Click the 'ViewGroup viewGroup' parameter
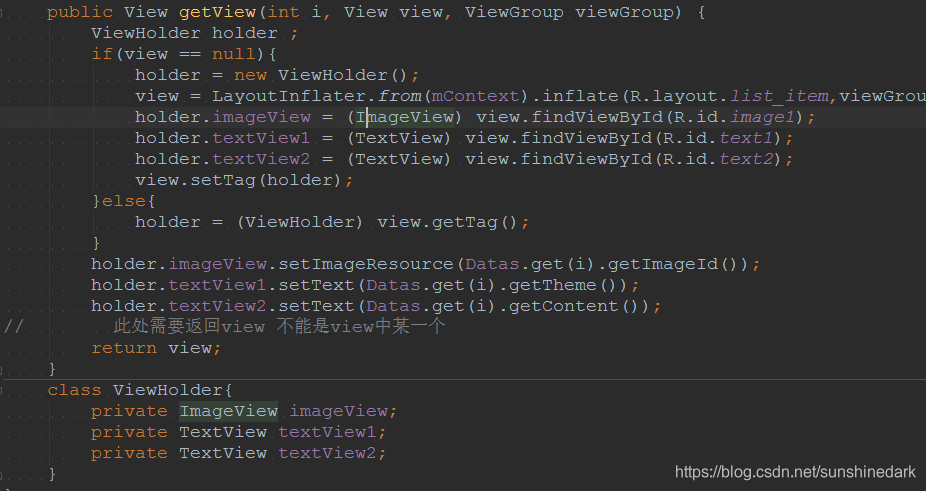 click(569, 12)
